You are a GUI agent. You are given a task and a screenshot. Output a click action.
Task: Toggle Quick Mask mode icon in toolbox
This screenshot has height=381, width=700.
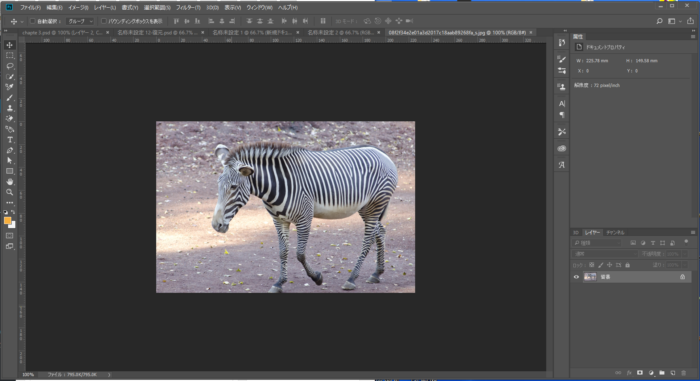9,235
